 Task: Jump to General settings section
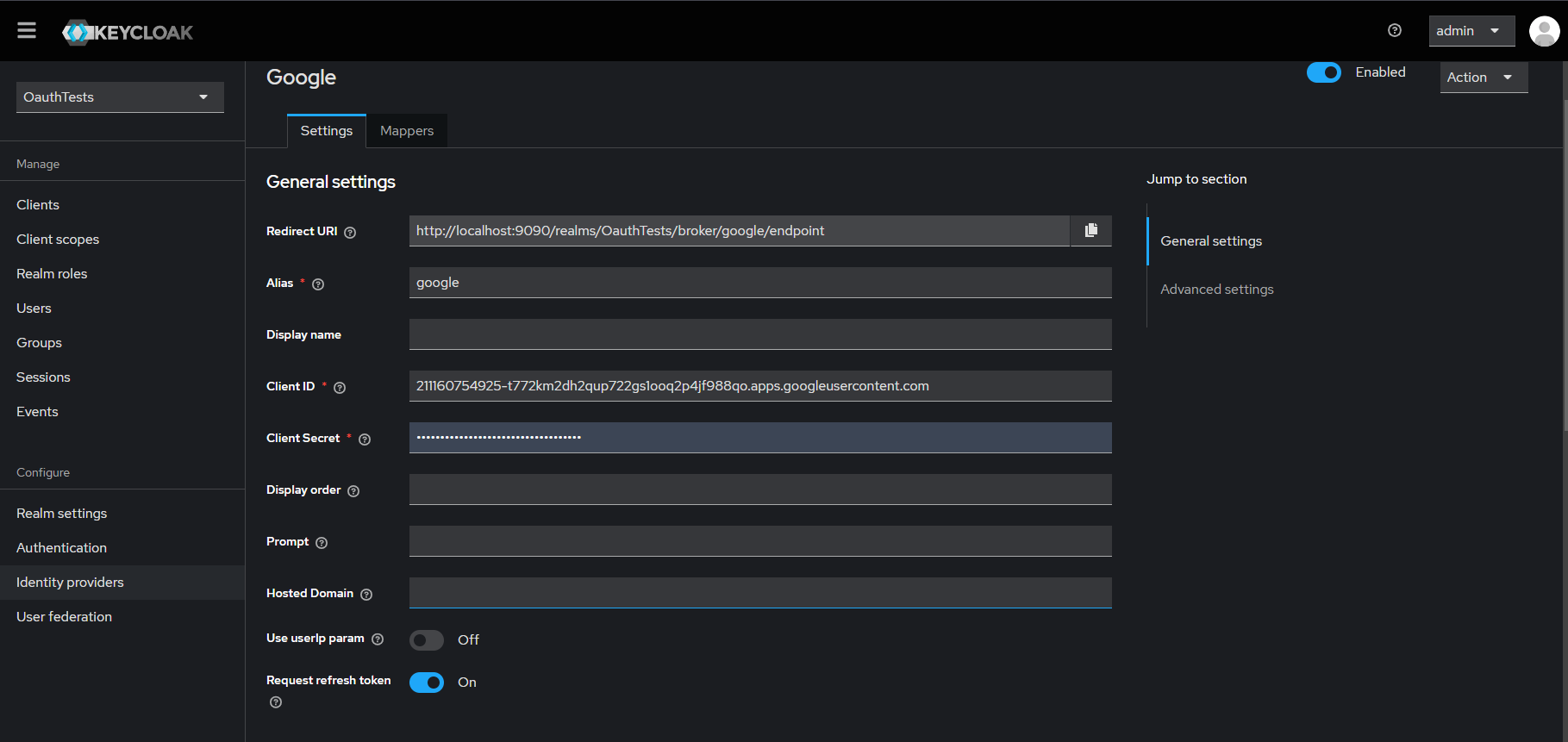point(1211,241)
